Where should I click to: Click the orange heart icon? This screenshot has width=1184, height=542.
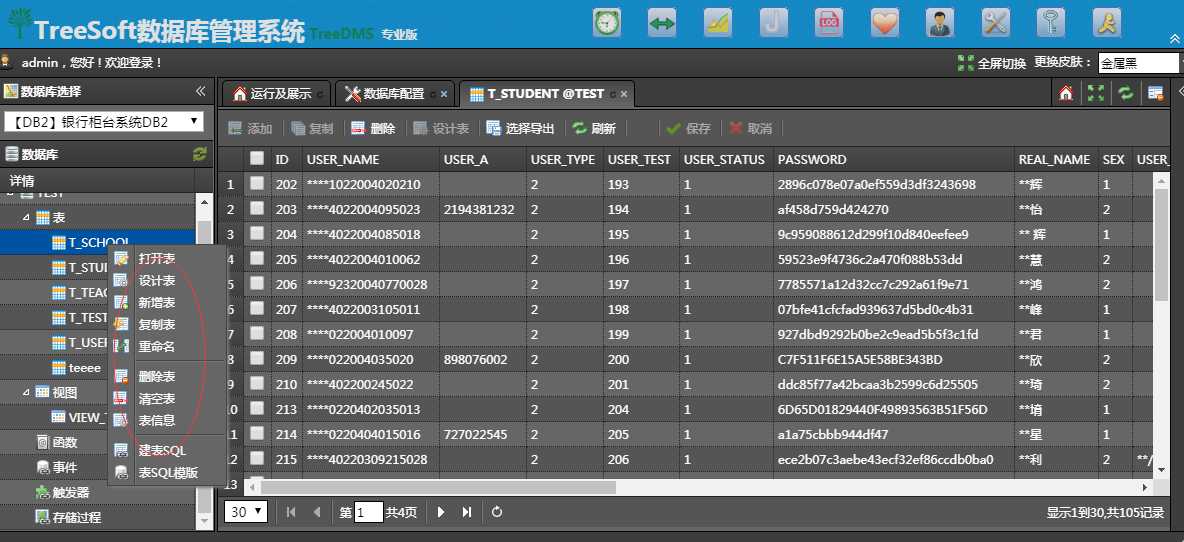pyautogui.click(x=885, y=23)
